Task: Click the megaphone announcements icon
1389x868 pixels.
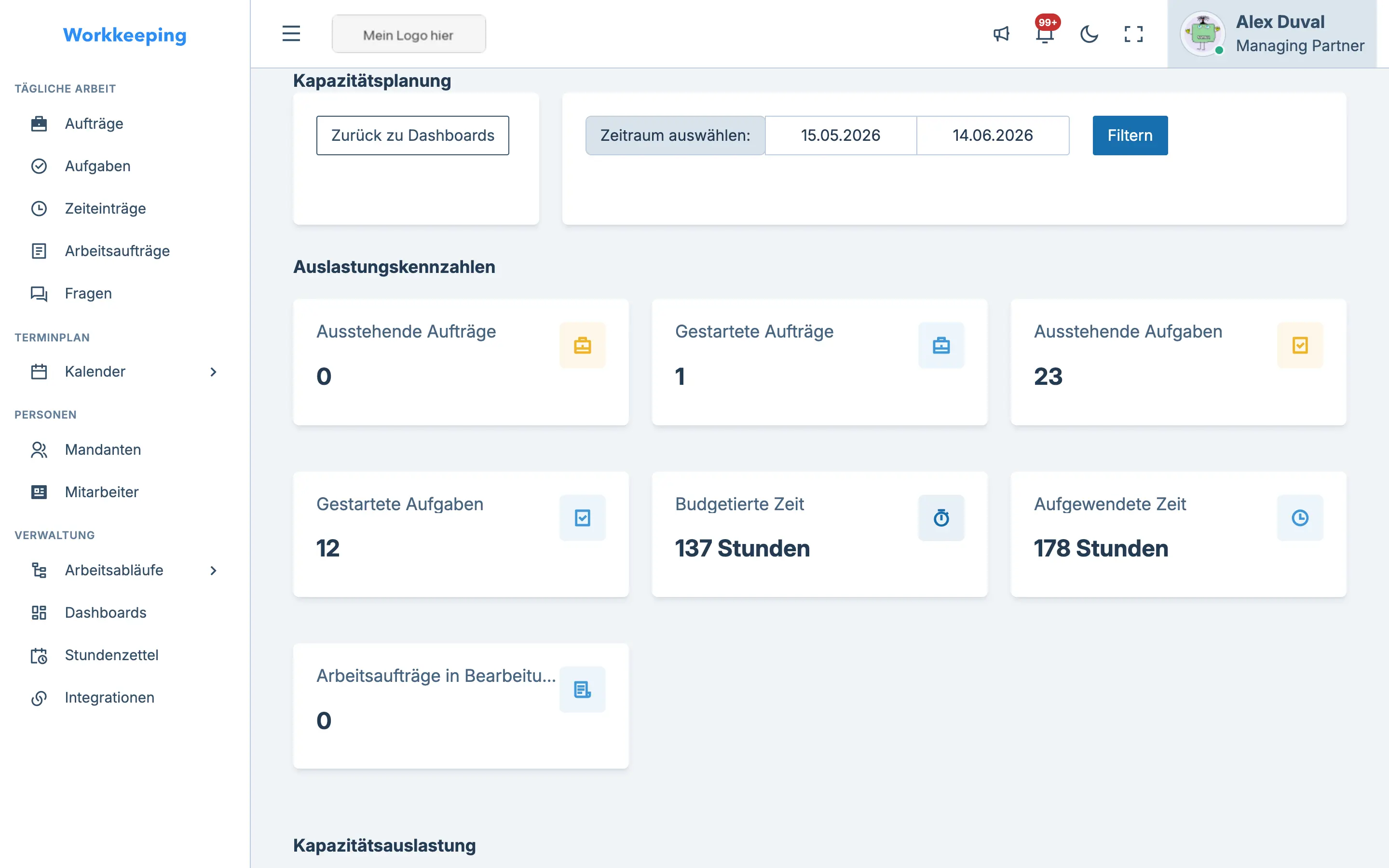Action: 1001,34
